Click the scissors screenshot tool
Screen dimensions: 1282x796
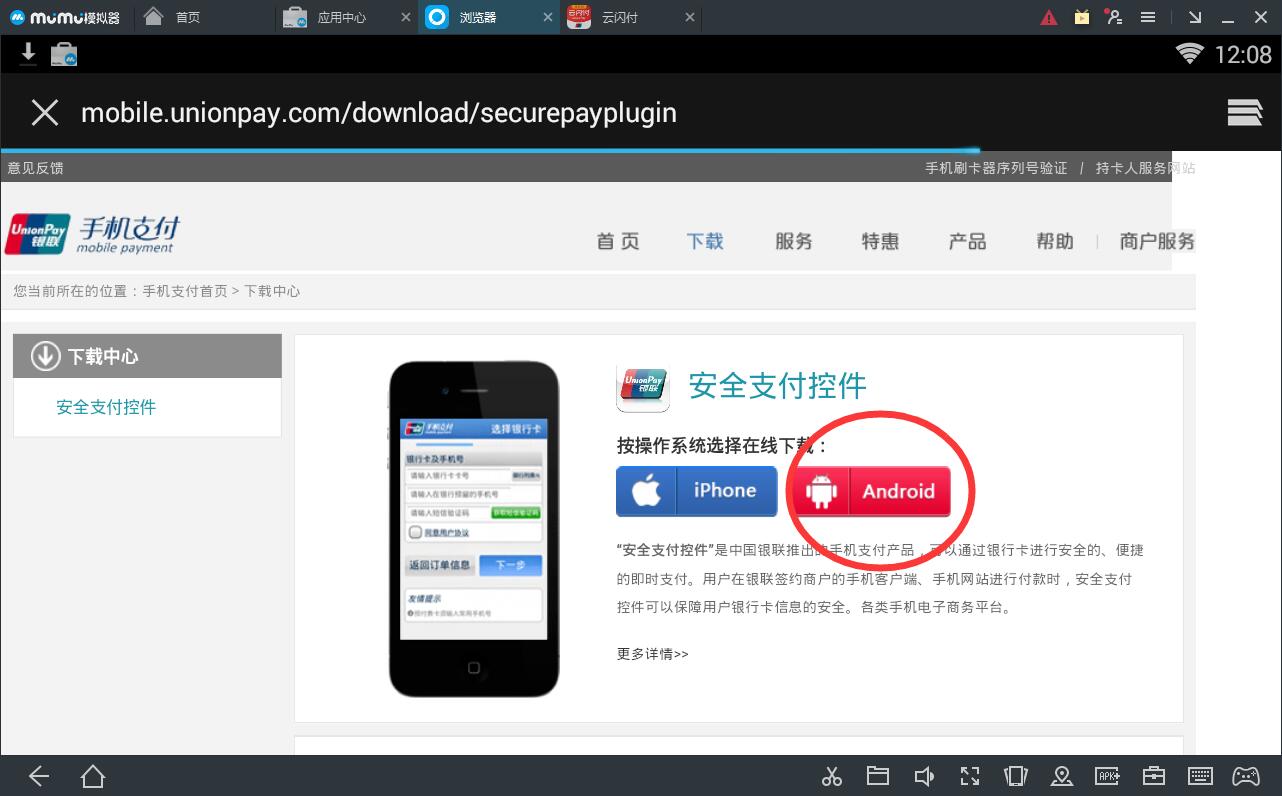point(831,776)
